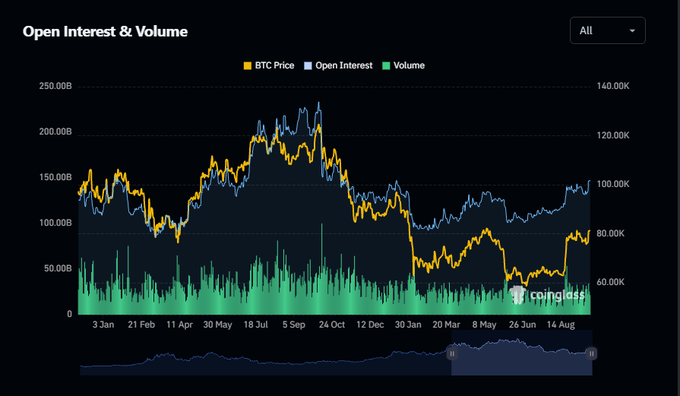Click the 250.00B left axis label
The image size is (680, 396).
[x=56, y=86]
